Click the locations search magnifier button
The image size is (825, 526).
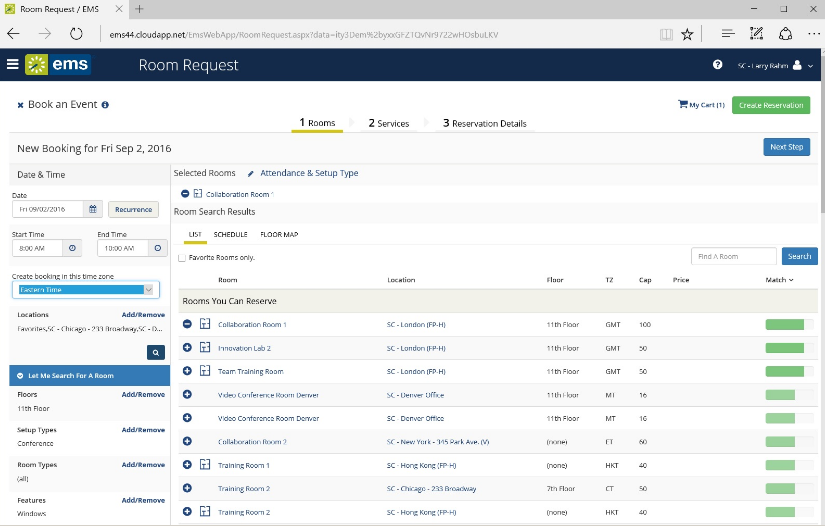click(156, 352)
